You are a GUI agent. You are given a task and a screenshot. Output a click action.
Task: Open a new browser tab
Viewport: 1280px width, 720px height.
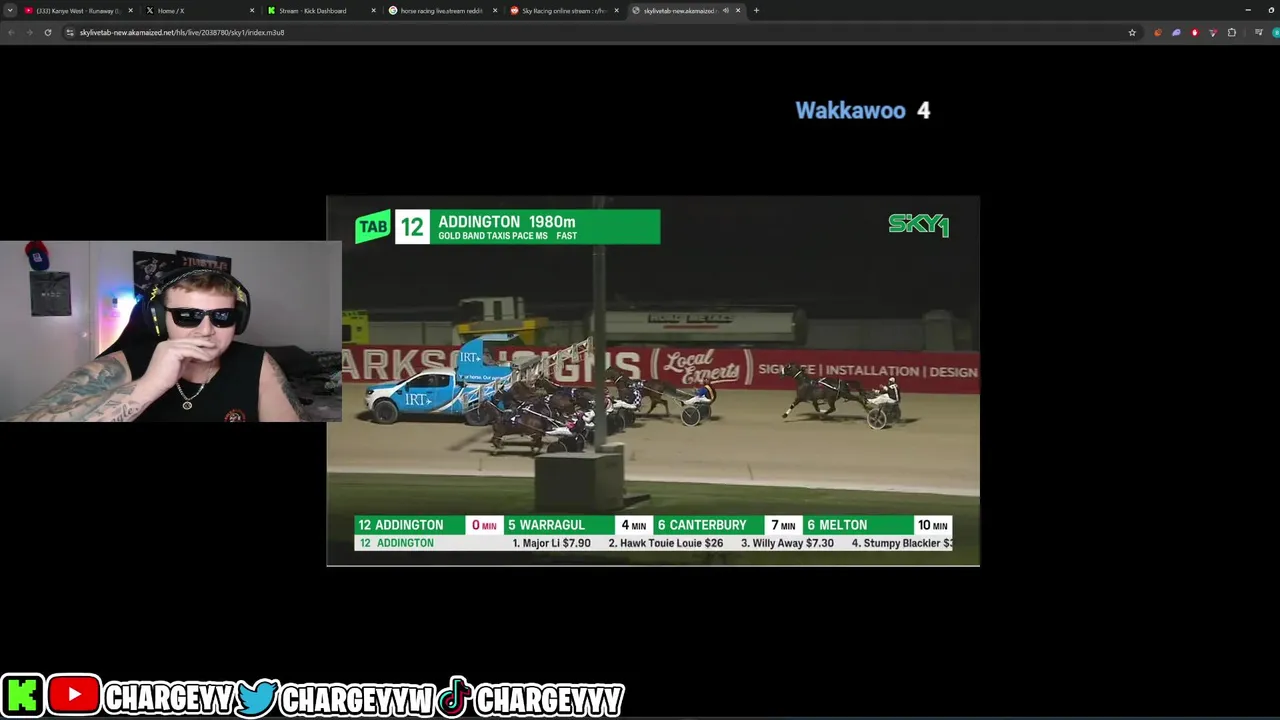coord(756,10)
